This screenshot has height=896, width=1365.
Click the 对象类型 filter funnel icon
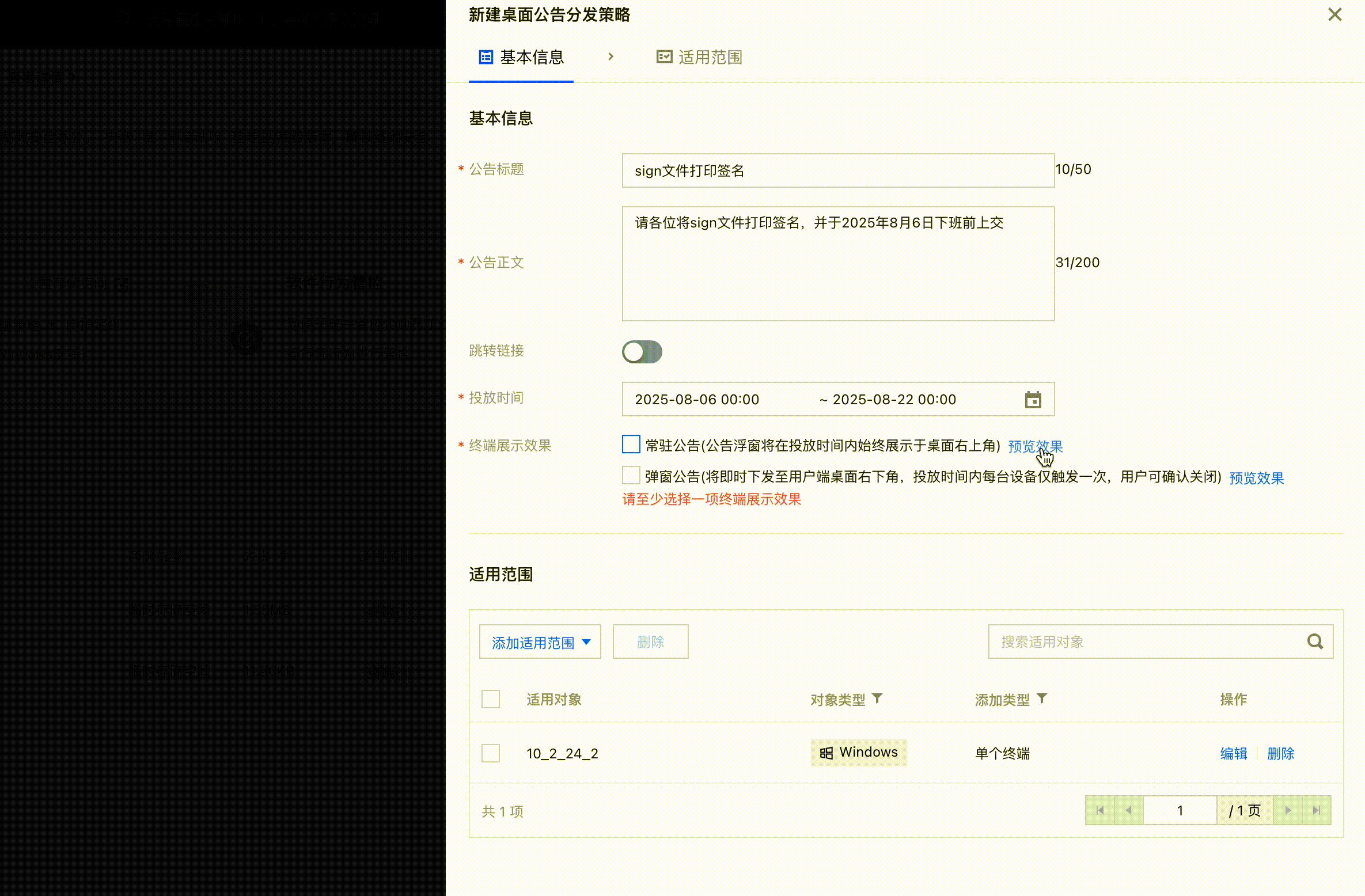[877, 698]
